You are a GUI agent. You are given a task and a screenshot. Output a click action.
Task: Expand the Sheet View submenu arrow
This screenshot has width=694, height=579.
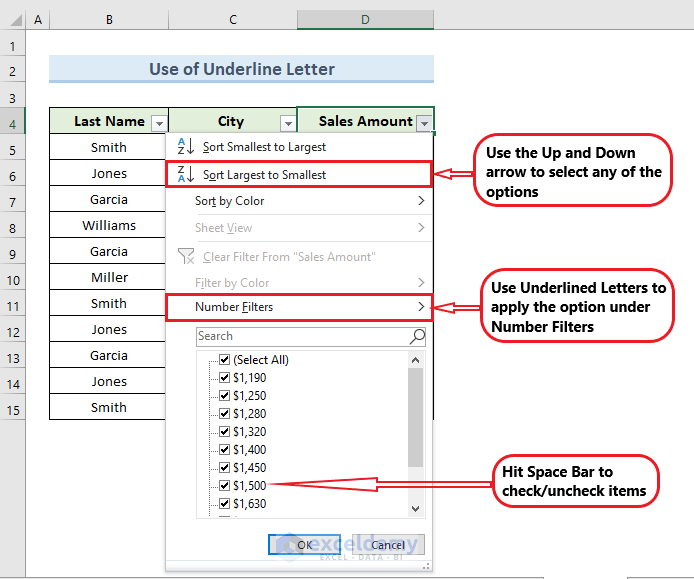(421, 228)
